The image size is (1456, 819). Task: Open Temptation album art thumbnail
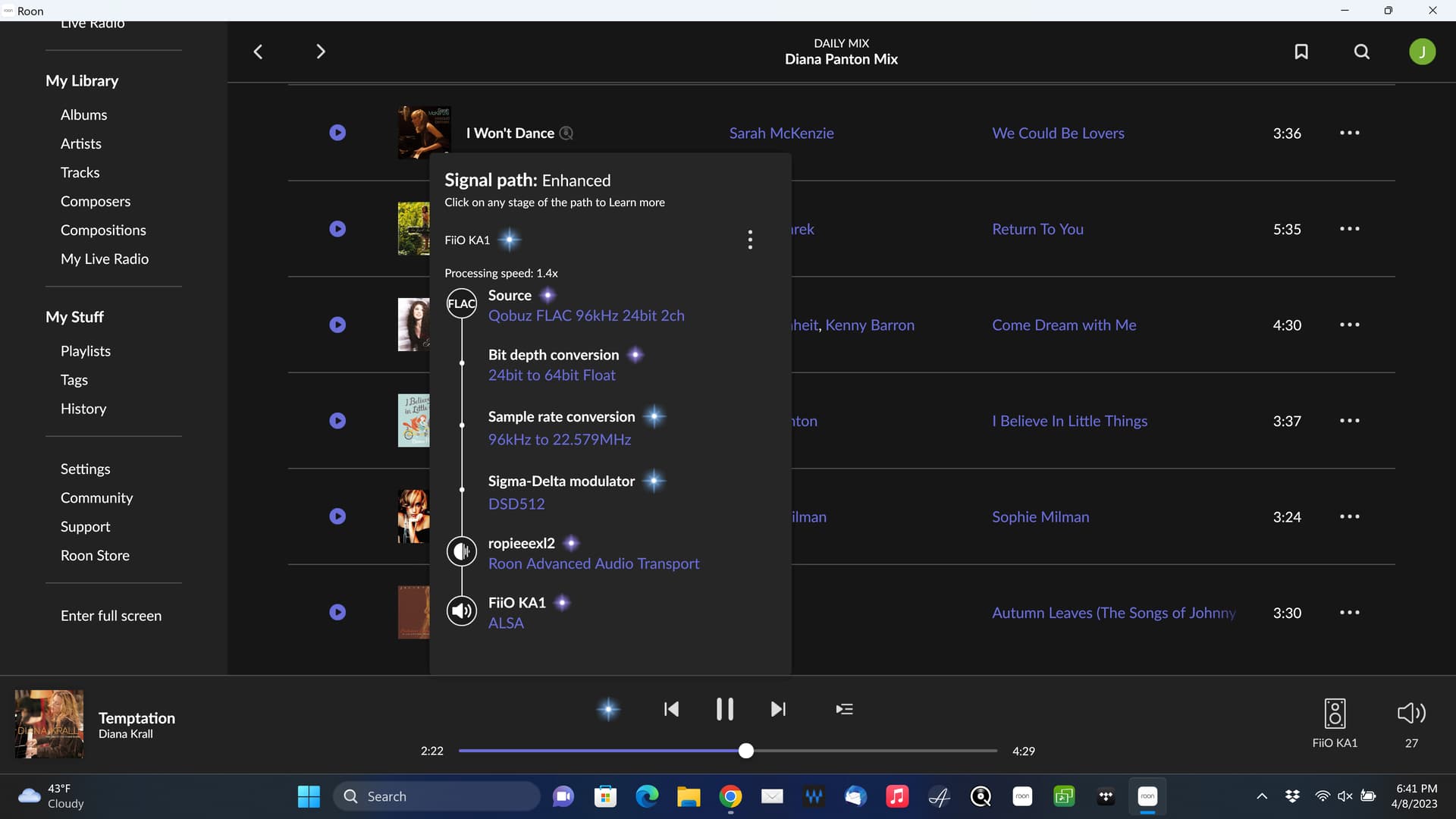click(x=49, y=724)
